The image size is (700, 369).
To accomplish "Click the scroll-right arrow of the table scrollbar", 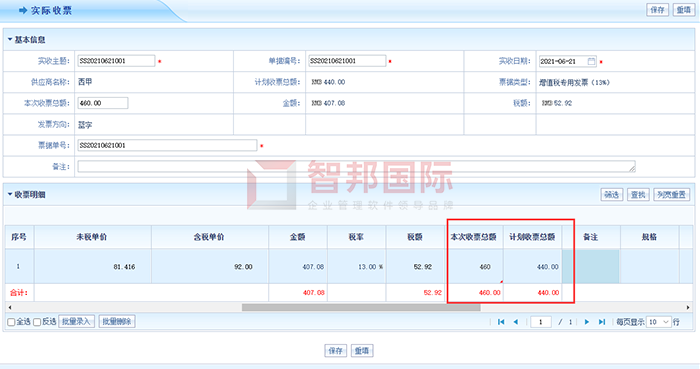I will pyautogui.click(x=688, y=307).
